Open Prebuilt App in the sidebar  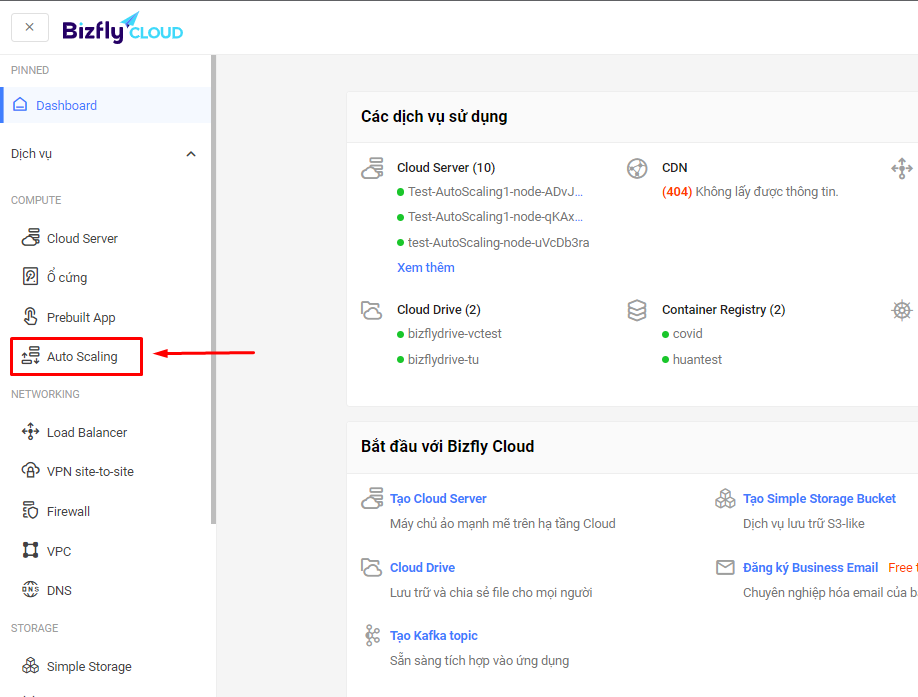[x=81, y=317]
